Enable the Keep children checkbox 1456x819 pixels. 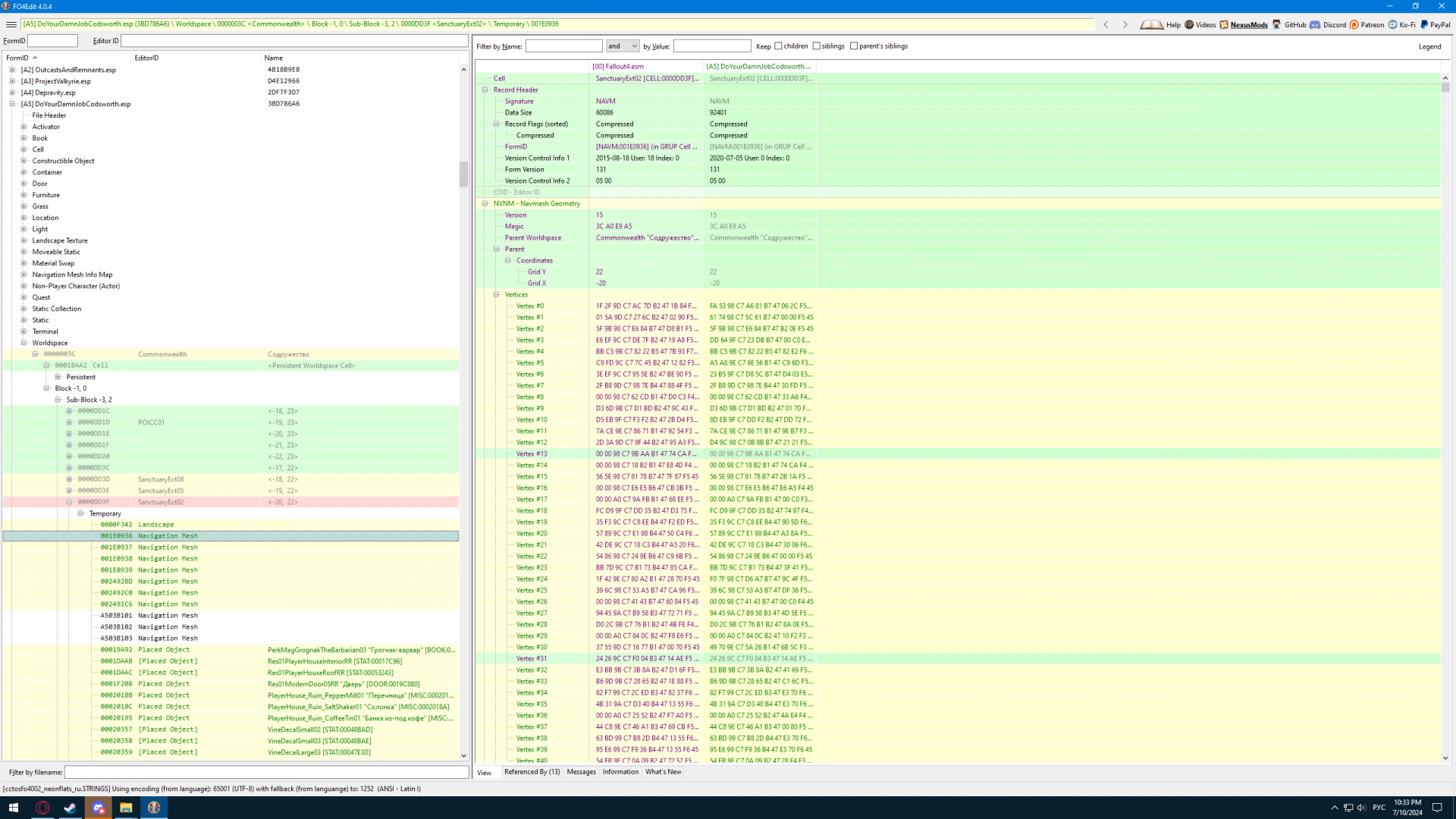pos(778,46)
